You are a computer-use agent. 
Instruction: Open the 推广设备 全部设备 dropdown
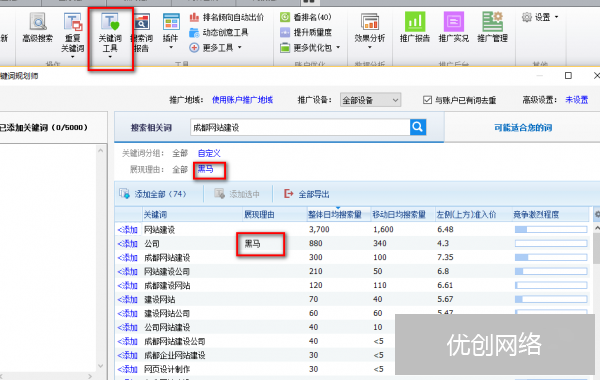(x=370, y=100)
